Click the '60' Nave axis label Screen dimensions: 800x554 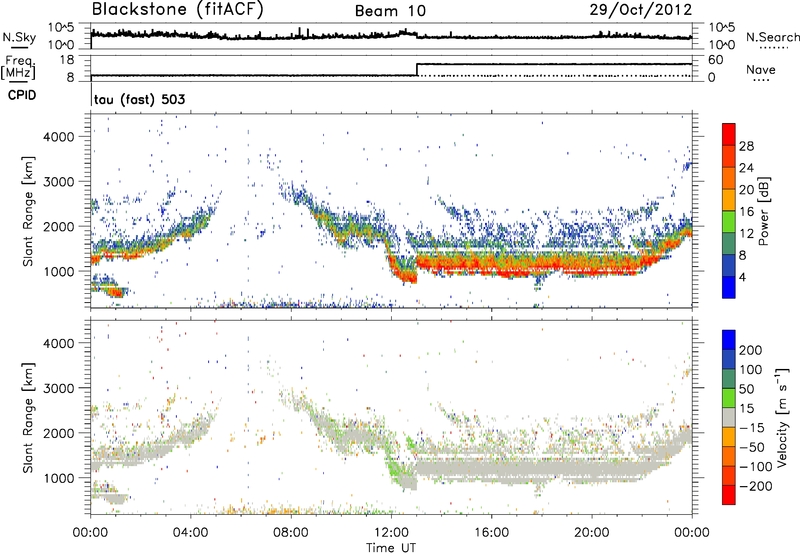point(716,60)
